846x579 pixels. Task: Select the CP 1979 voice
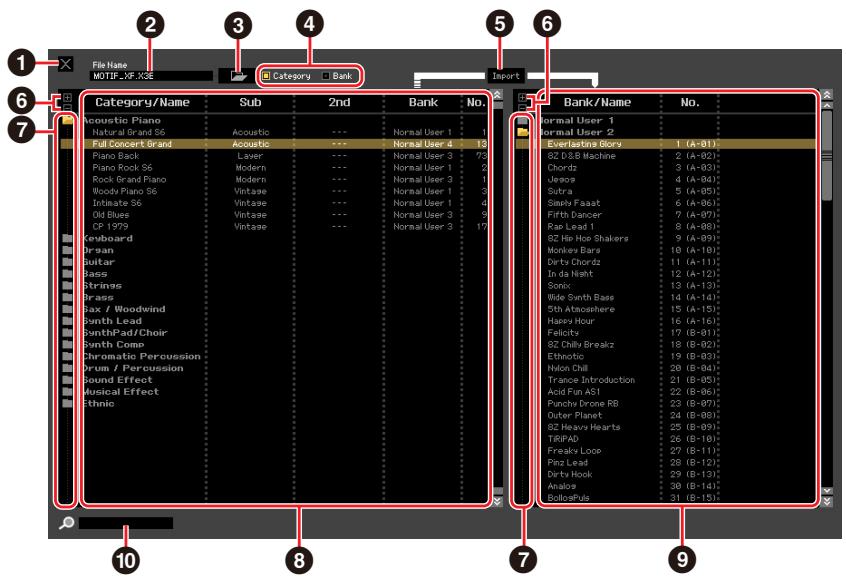click(x=110, y=227)
